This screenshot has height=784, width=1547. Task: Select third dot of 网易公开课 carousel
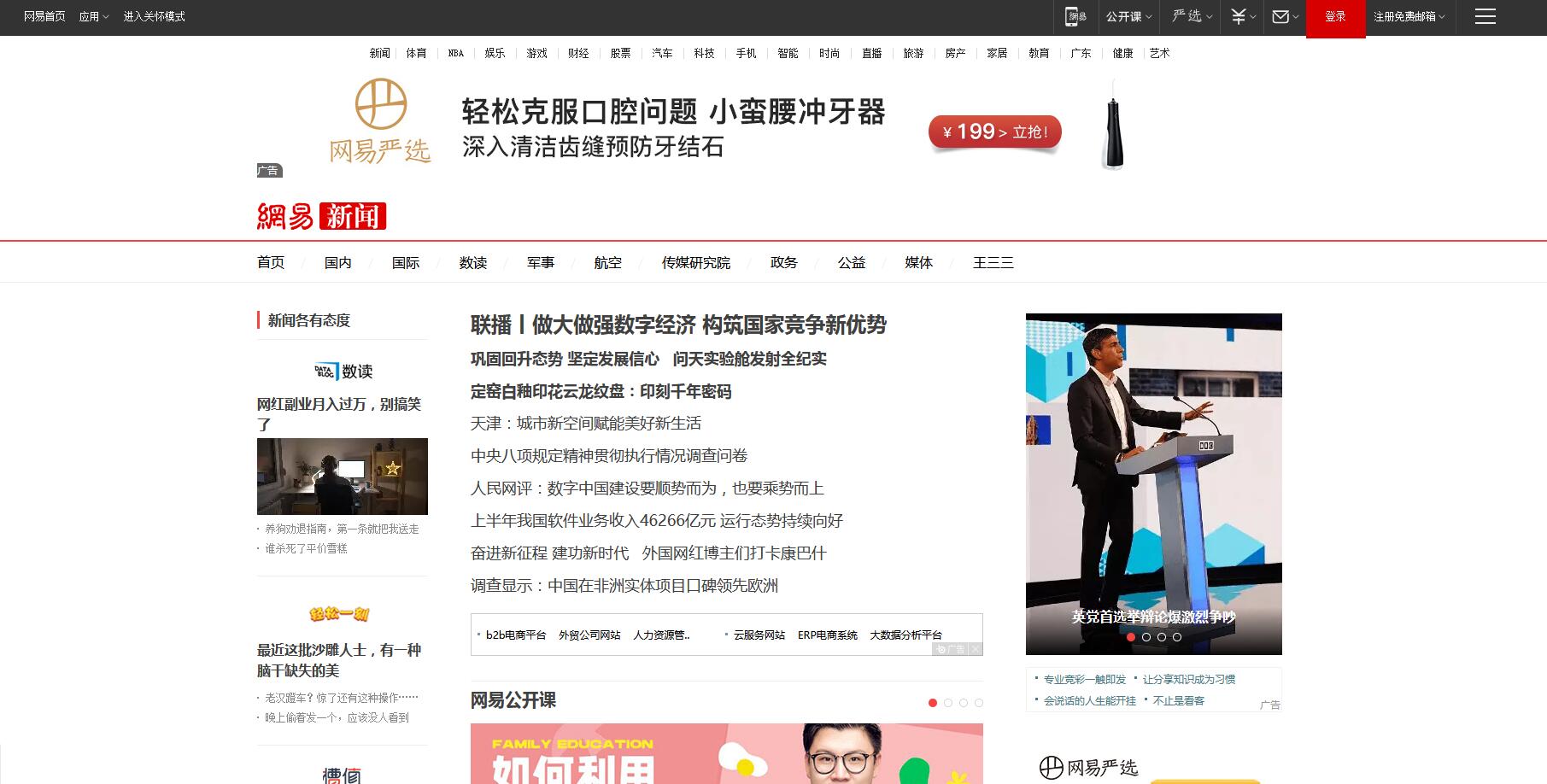[x=964, y=703]
